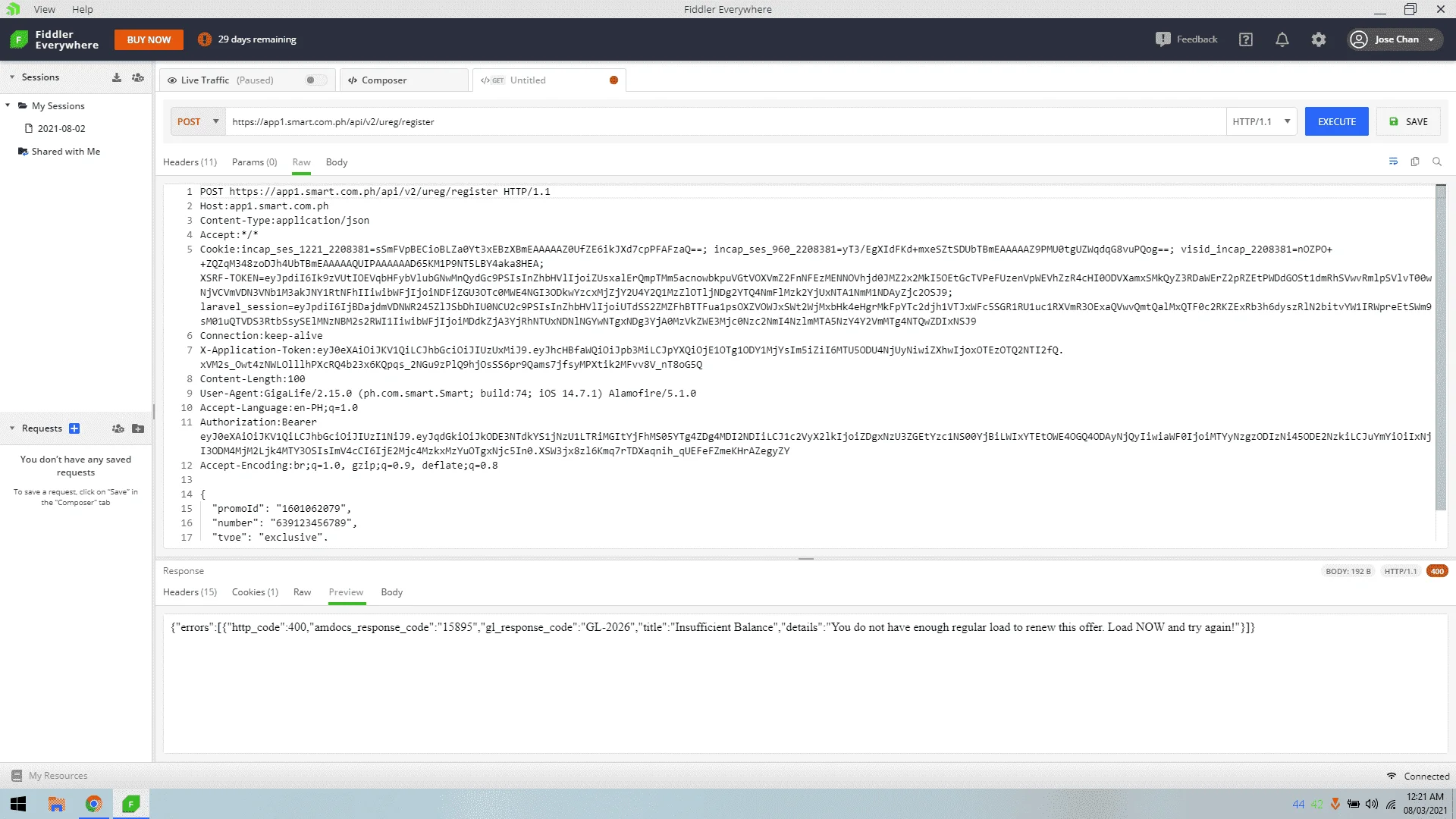Click the trial warning icon next to days remaining
Image resolution: width=1456 pixels, height=819 pixels.
pyautogui.click(x=204, y=39)
